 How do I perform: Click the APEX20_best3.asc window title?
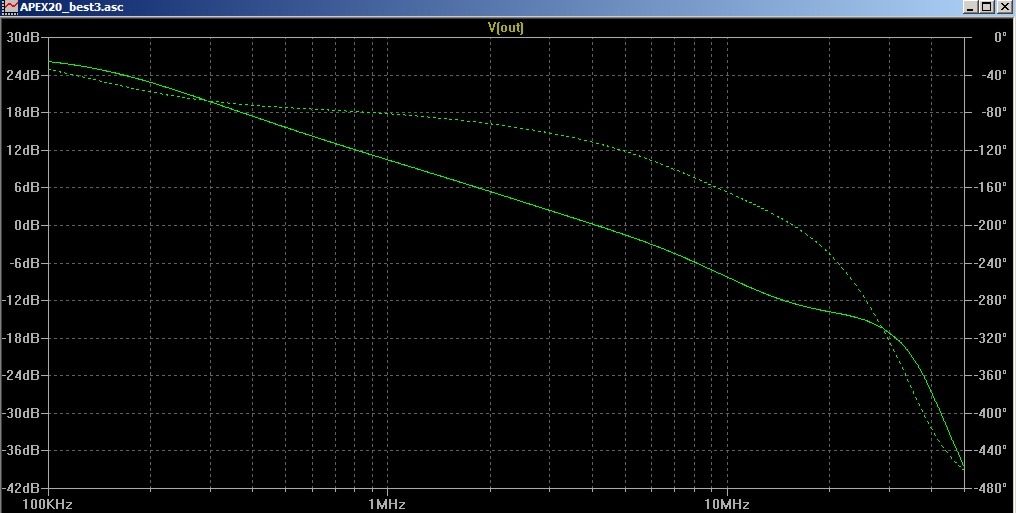pos(72,7)
